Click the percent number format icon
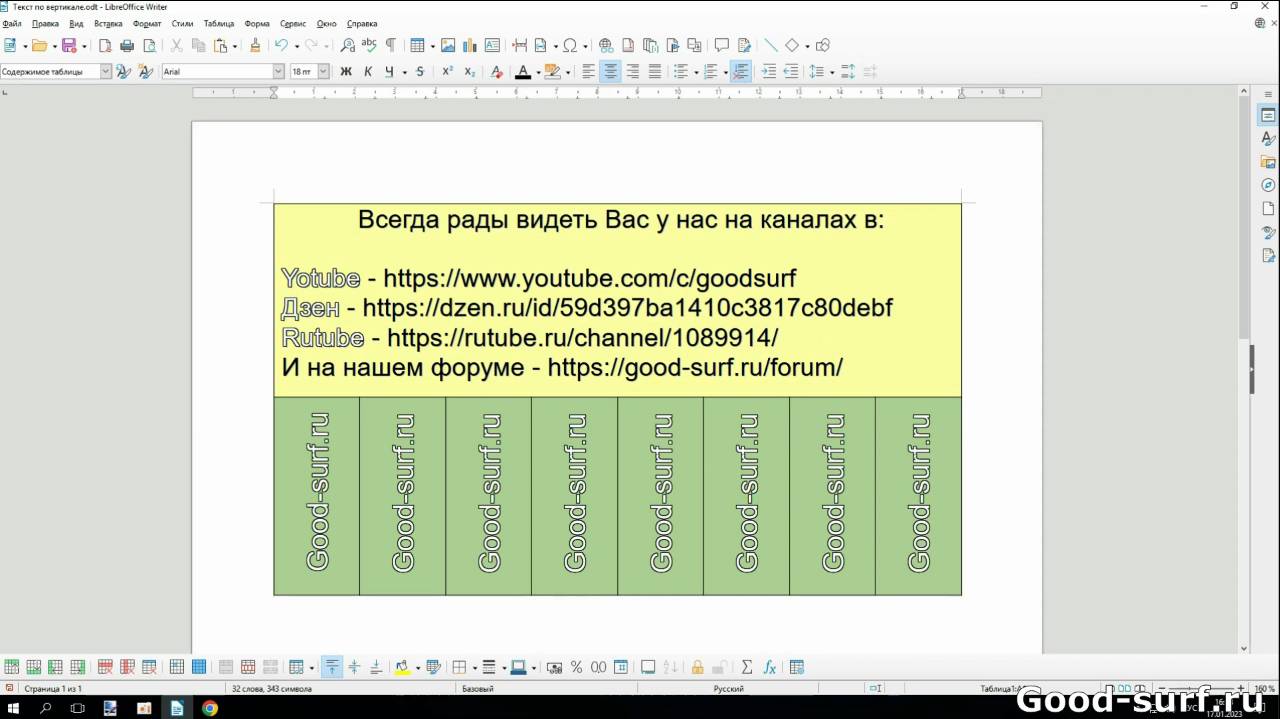The height and width of the screenshot is (719, 1280). tap(576, 667)
